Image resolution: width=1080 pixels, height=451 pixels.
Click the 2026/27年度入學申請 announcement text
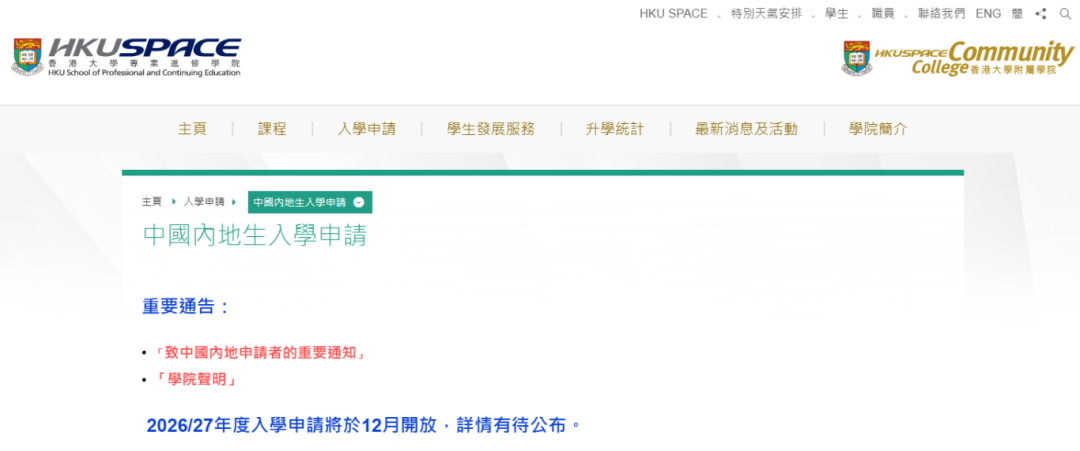point(363,426)
